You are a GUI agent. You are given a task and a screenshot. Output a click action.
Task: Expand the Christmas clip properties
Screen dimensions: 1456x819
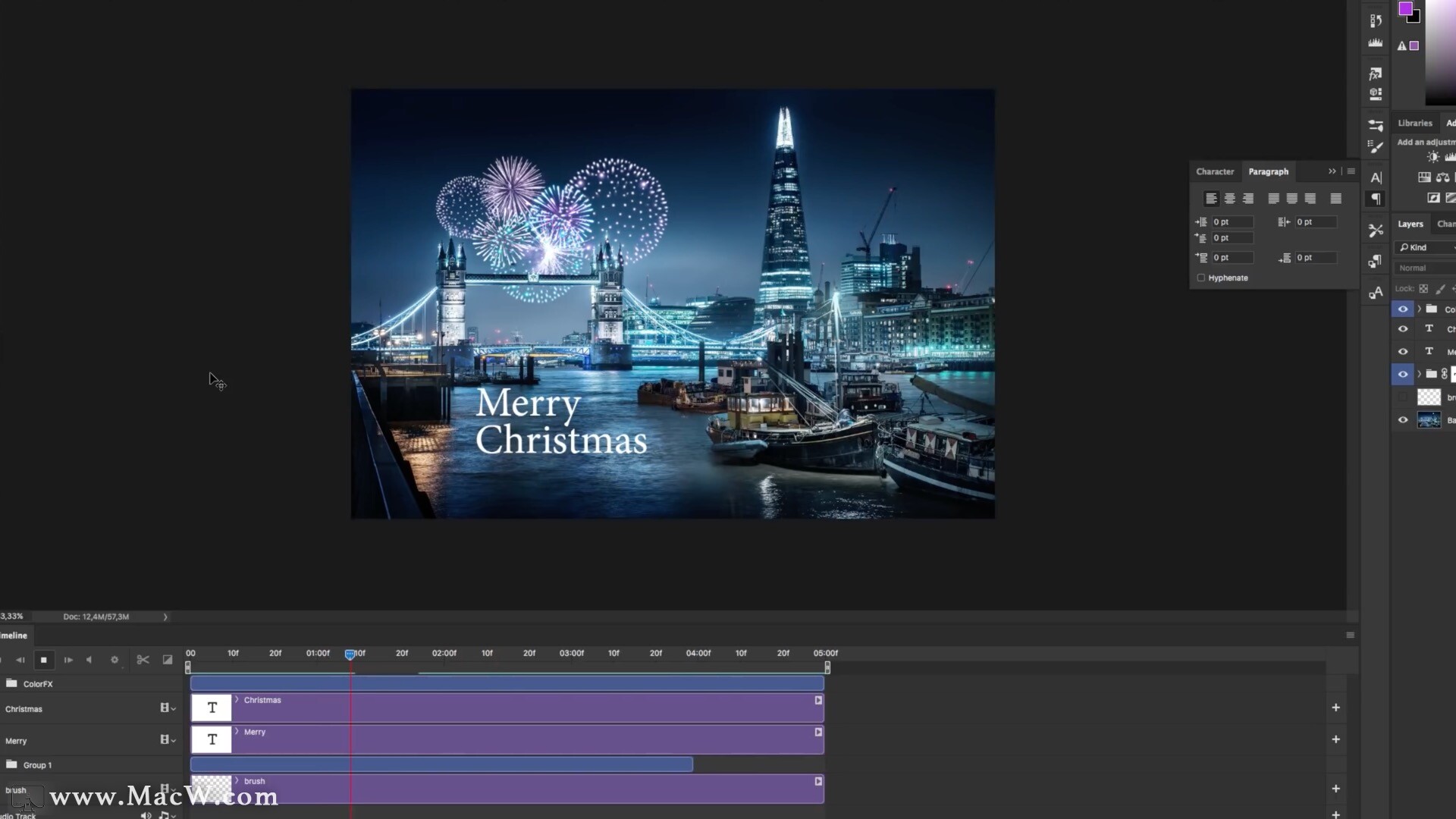[237, 700]
